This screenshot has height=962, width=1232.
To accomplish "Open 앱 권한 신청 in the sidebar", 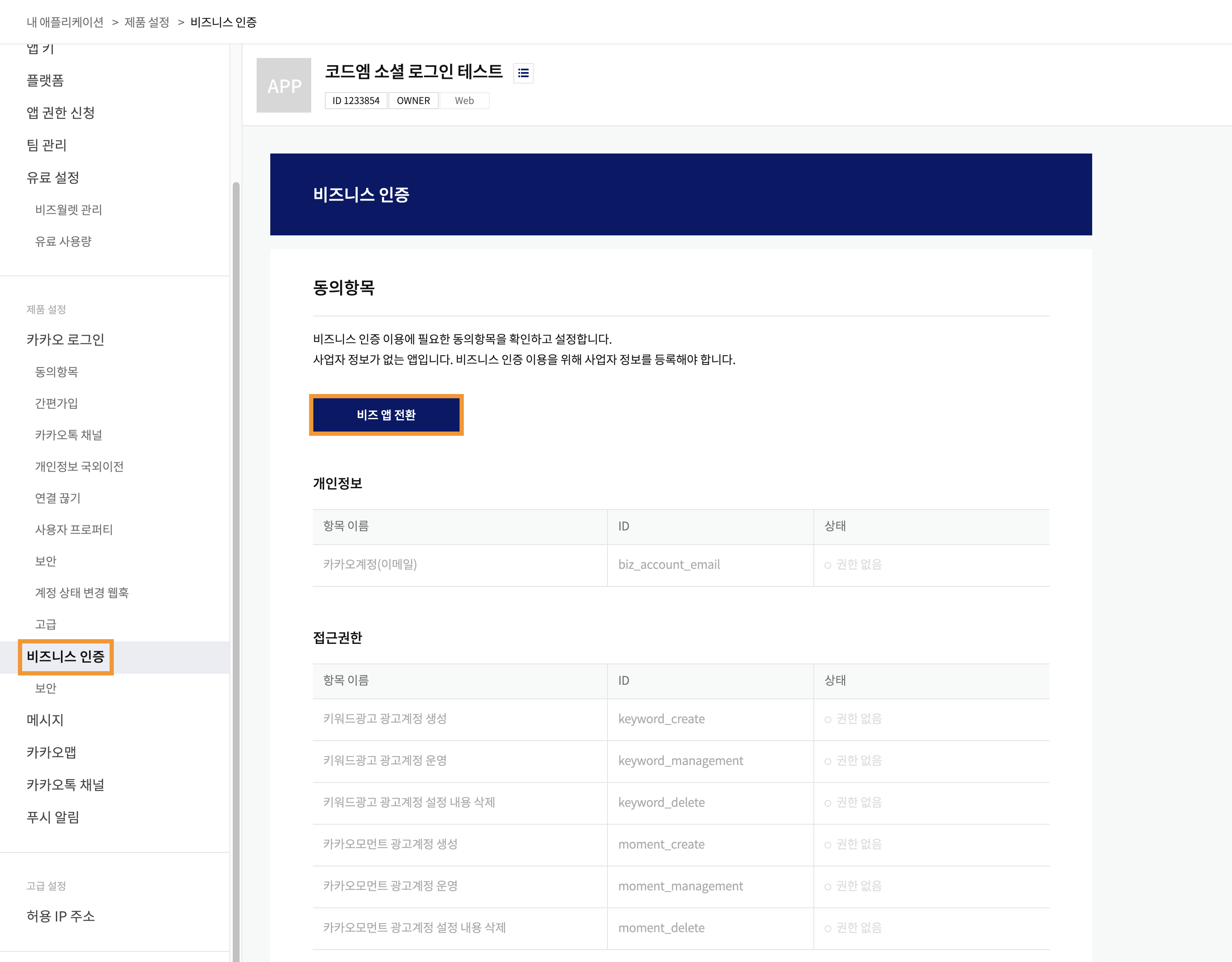I will pos(61,113).
